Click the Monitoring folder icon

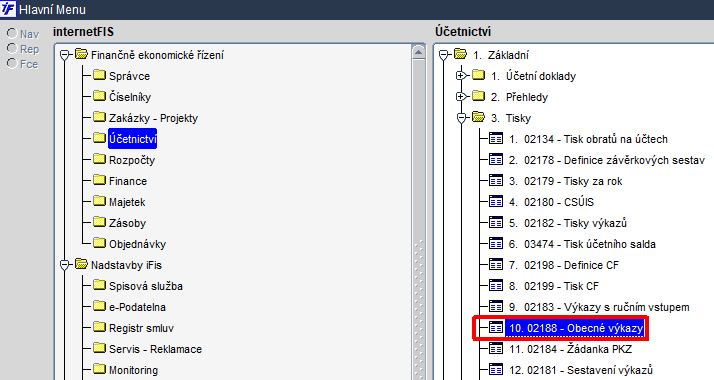[x=100, y=369]
